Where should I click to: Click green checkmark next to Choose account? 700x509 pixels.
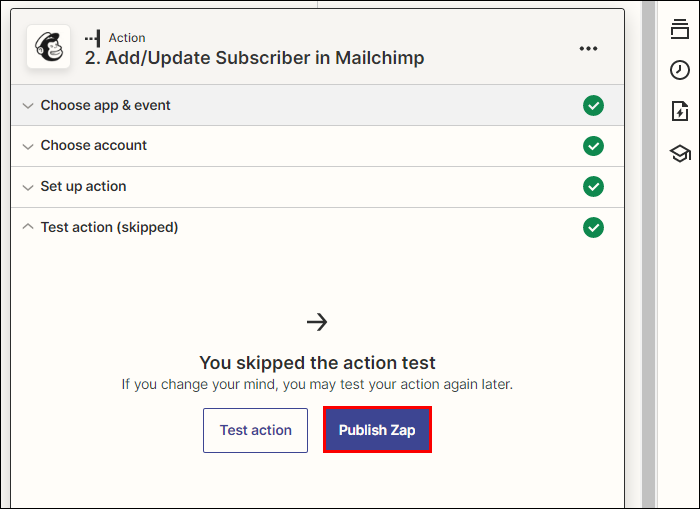pyautogui.click(x=593, y=146)
